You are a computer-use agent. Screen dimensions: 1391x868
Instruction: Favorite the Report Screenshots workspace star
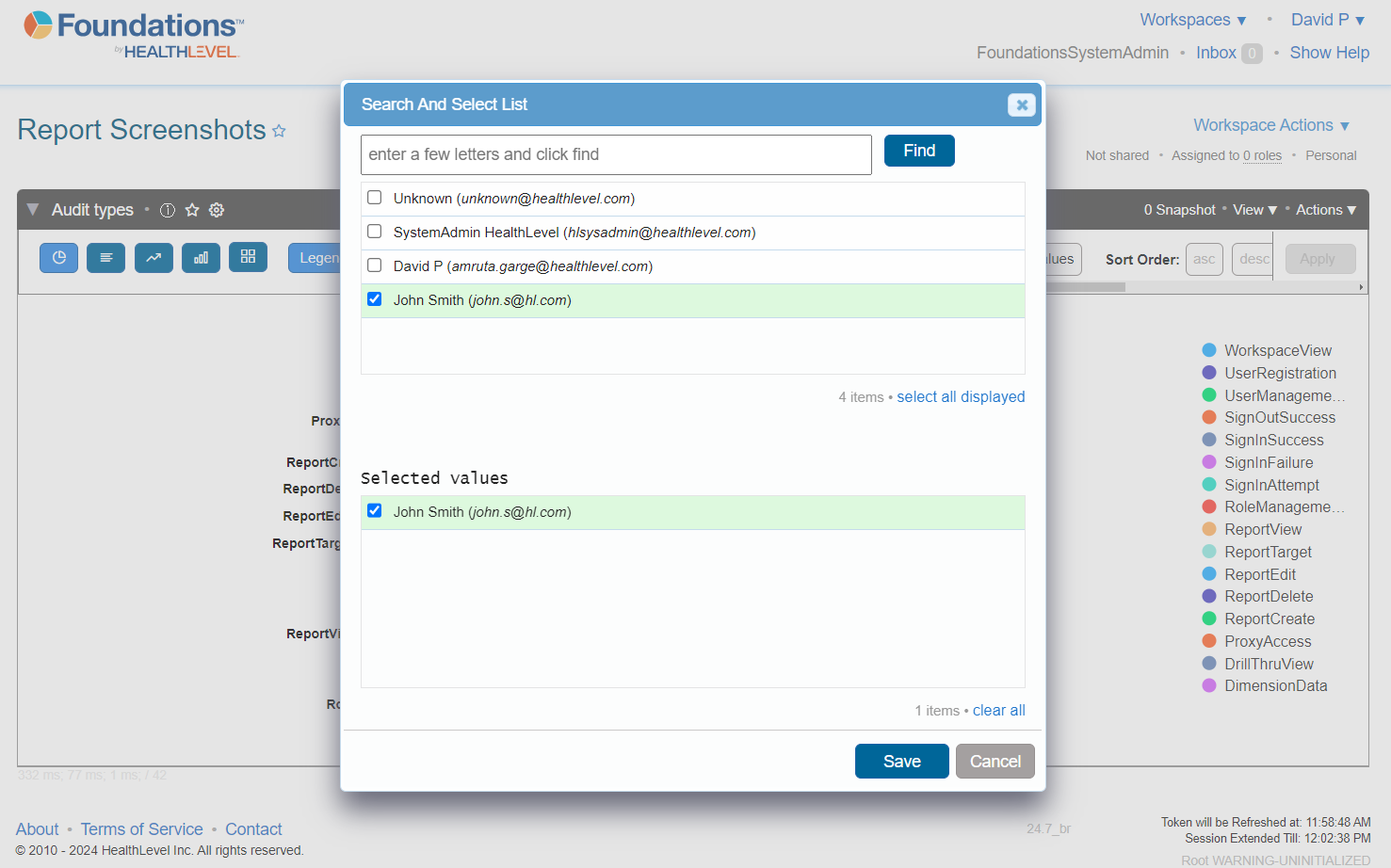click(279, 131)
